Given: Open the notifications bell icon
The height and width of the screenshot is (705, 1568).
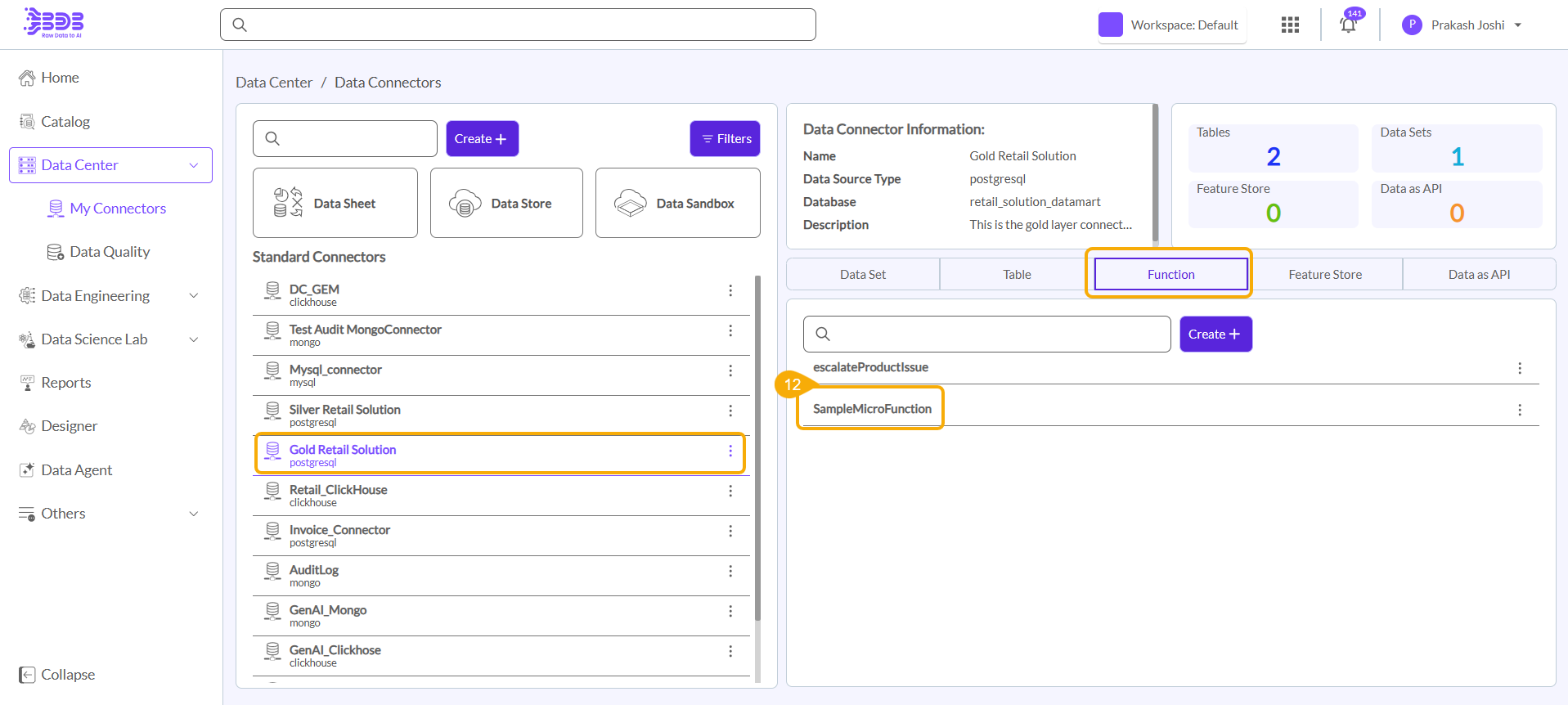Looking at the screenshot, I should [x=1348, y=25].
